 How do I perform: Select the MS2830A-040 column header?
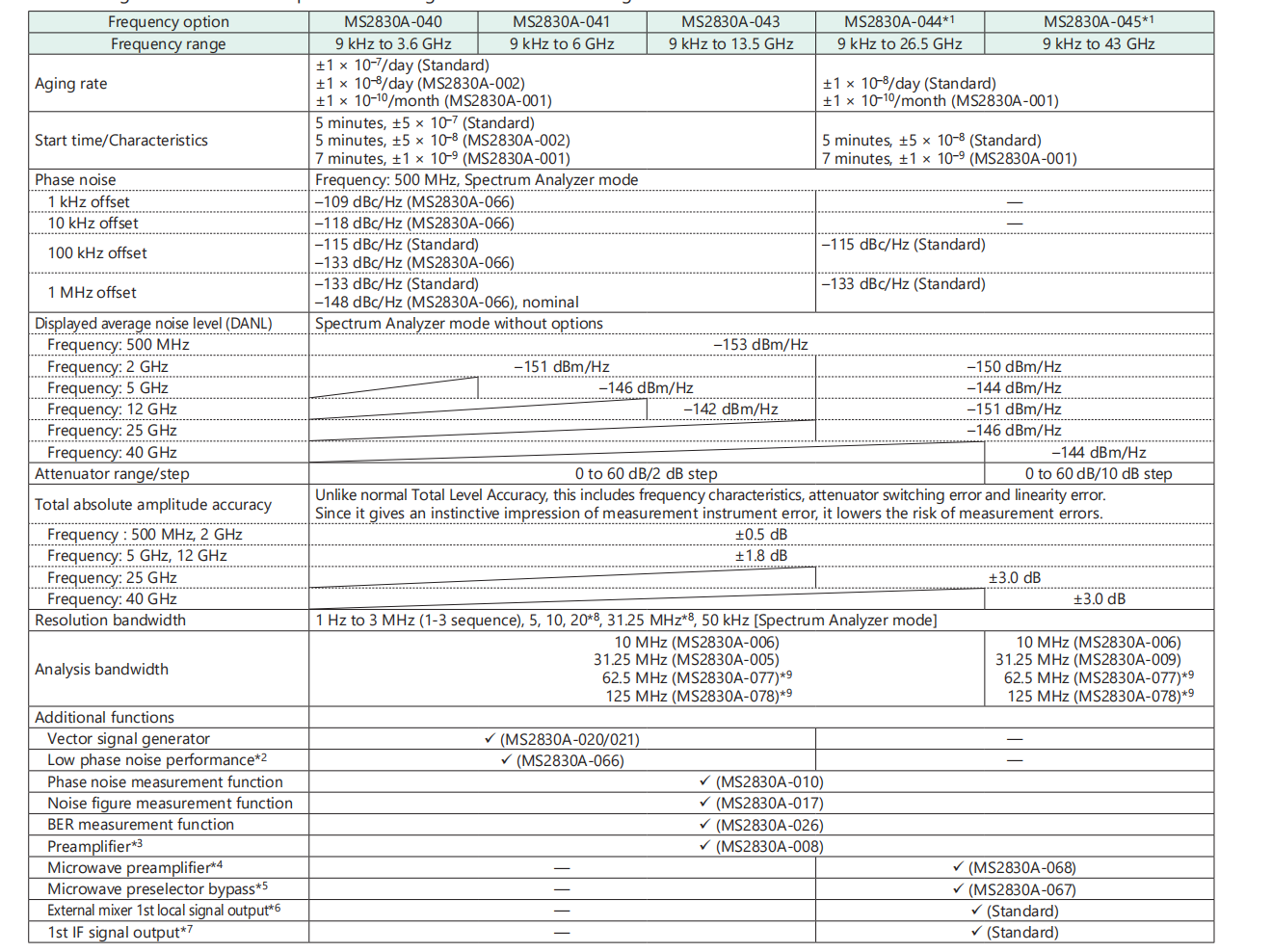coord(393,22)
